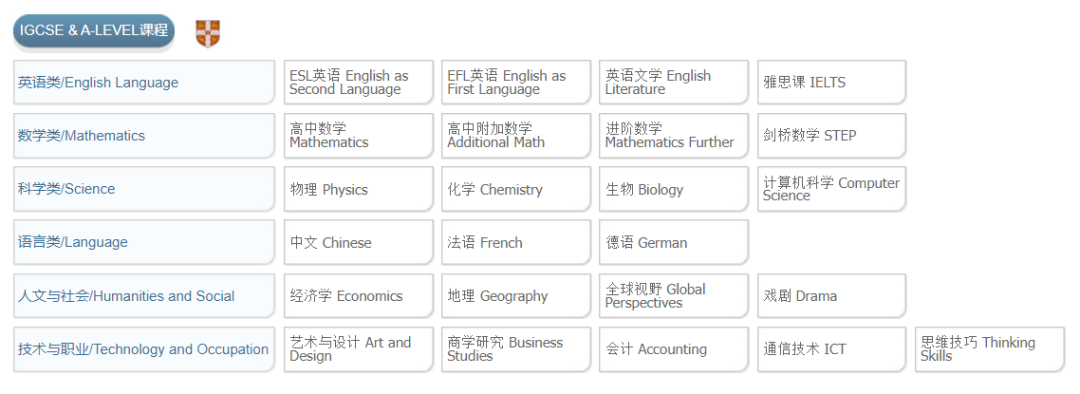Open the Mathematics category row
This screenshot has width=1080, height=394.
click(144, 136)
